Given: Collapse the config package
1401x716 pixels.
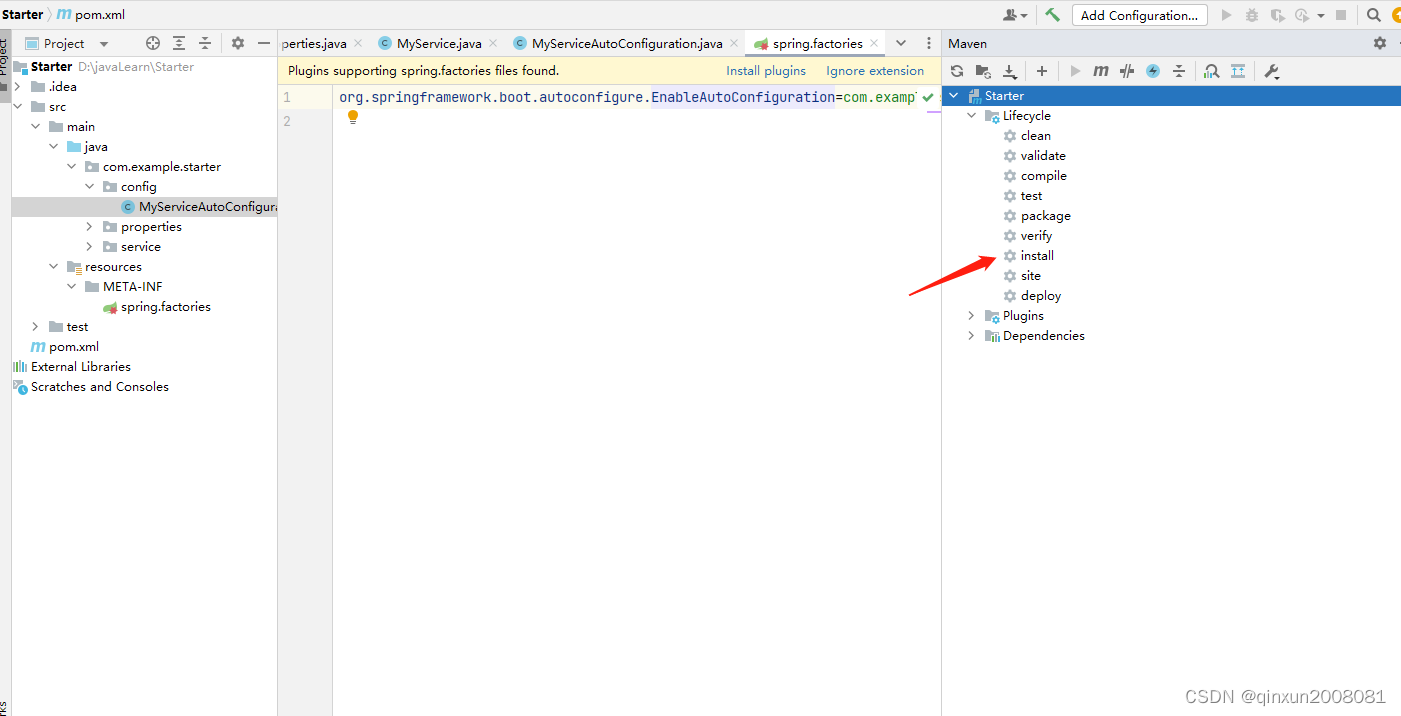Looking at the screenshot, I should pyautogui.click(x=90, y=187).
